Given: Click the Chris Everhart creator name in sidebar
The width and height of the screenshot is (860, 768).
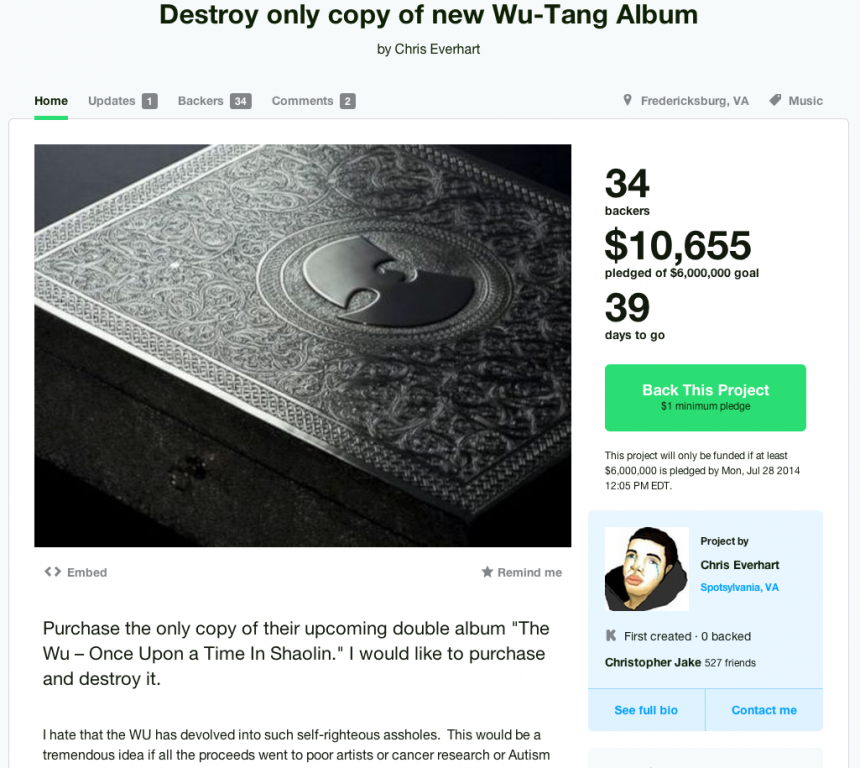Looking at the screenshot, I should 739,565.
